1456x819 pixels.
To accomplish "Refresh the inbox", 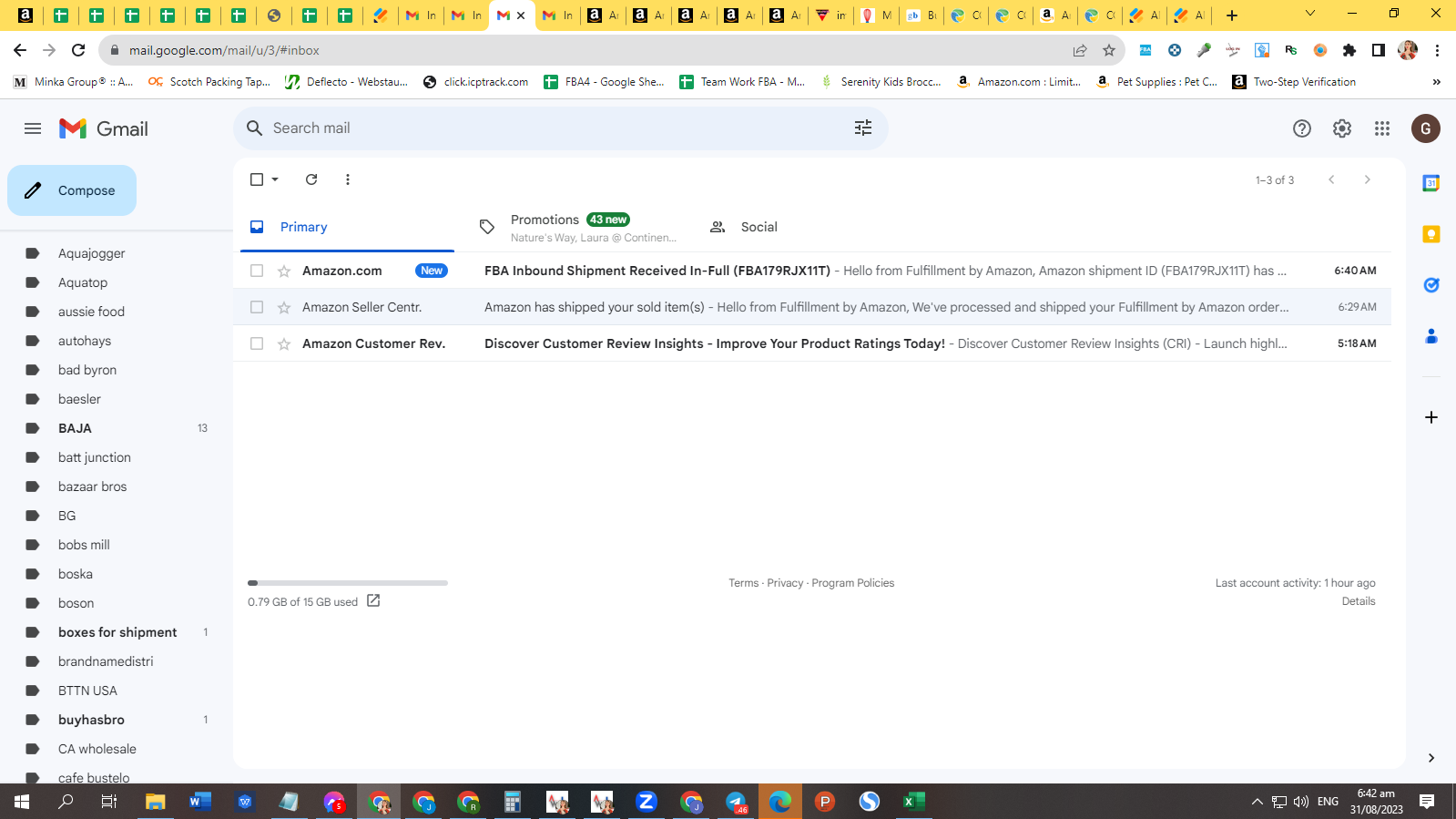I will pyautogui.click(x=311, y=179).
